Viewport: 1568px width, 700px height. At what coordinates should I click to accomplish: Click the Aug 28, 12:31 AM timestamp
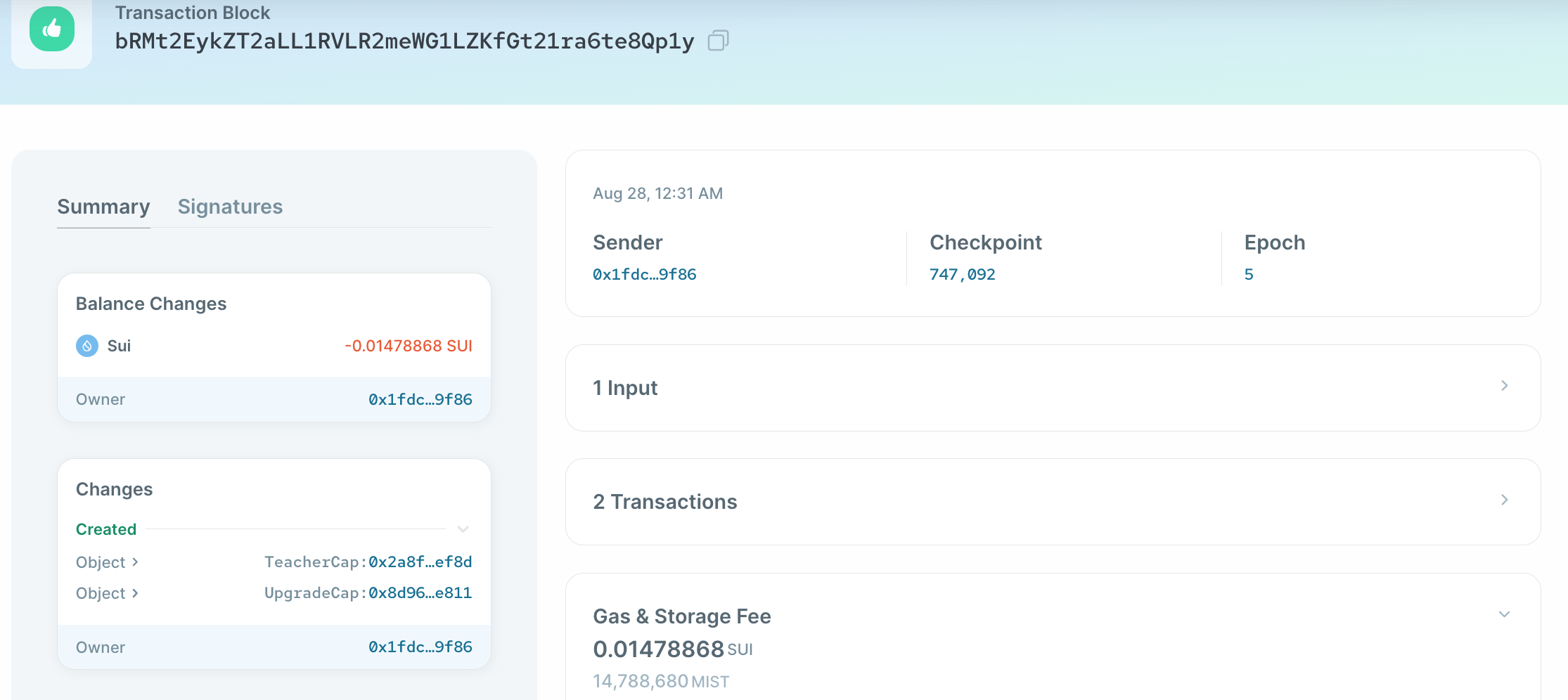tap(658, 193)
